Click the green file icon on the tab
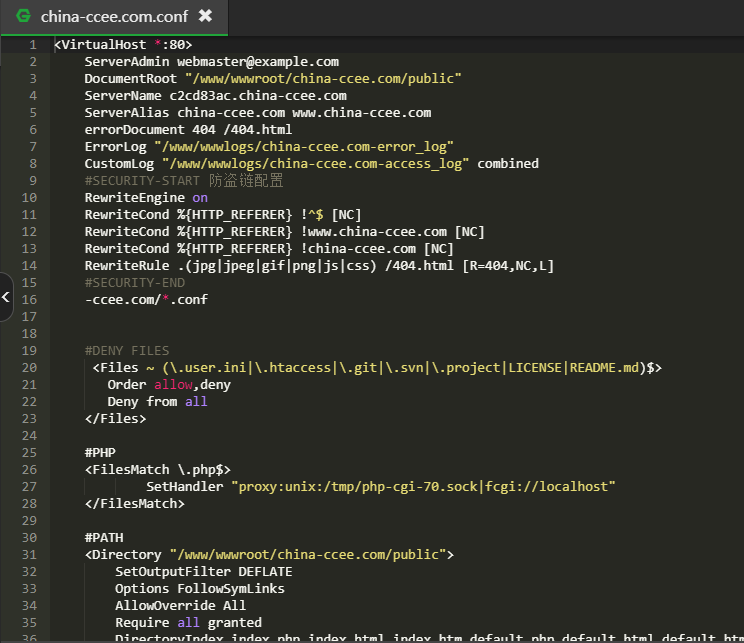Image resolution: width=744 pixels, height=643 pixels. tap(23, 16)
